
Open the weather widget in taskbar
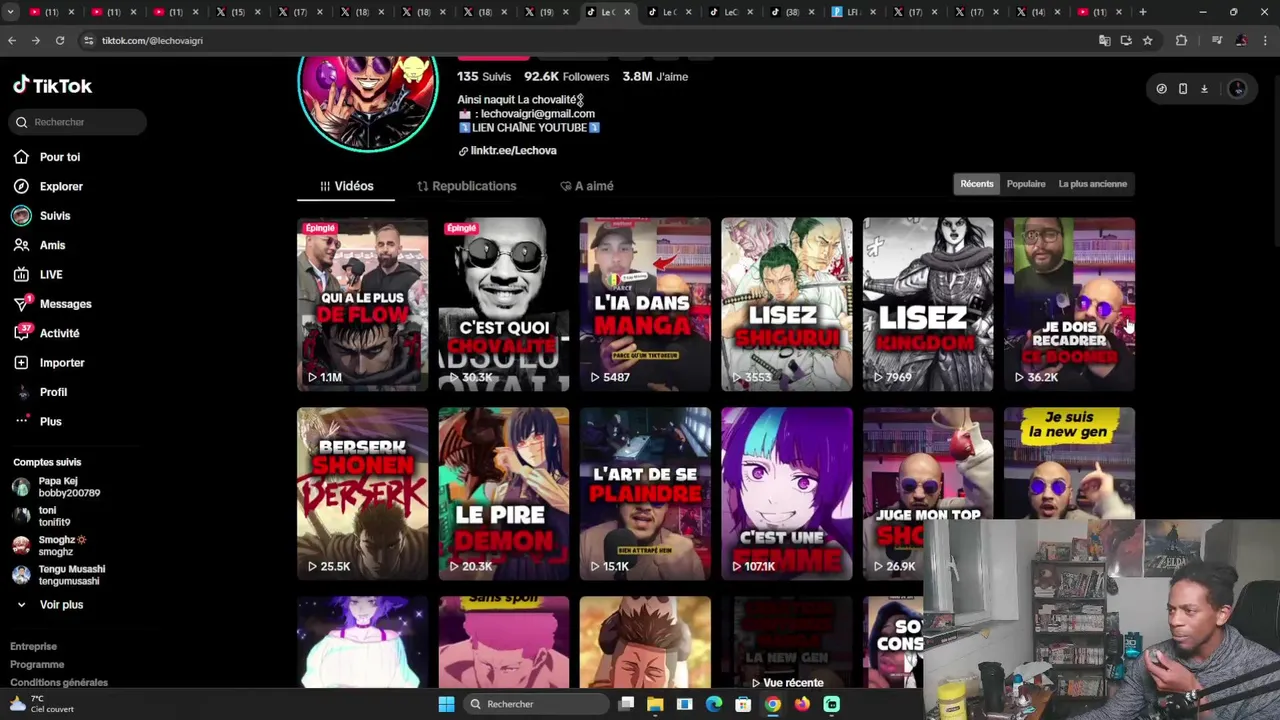pyautogui.click(x=42, y=704)
